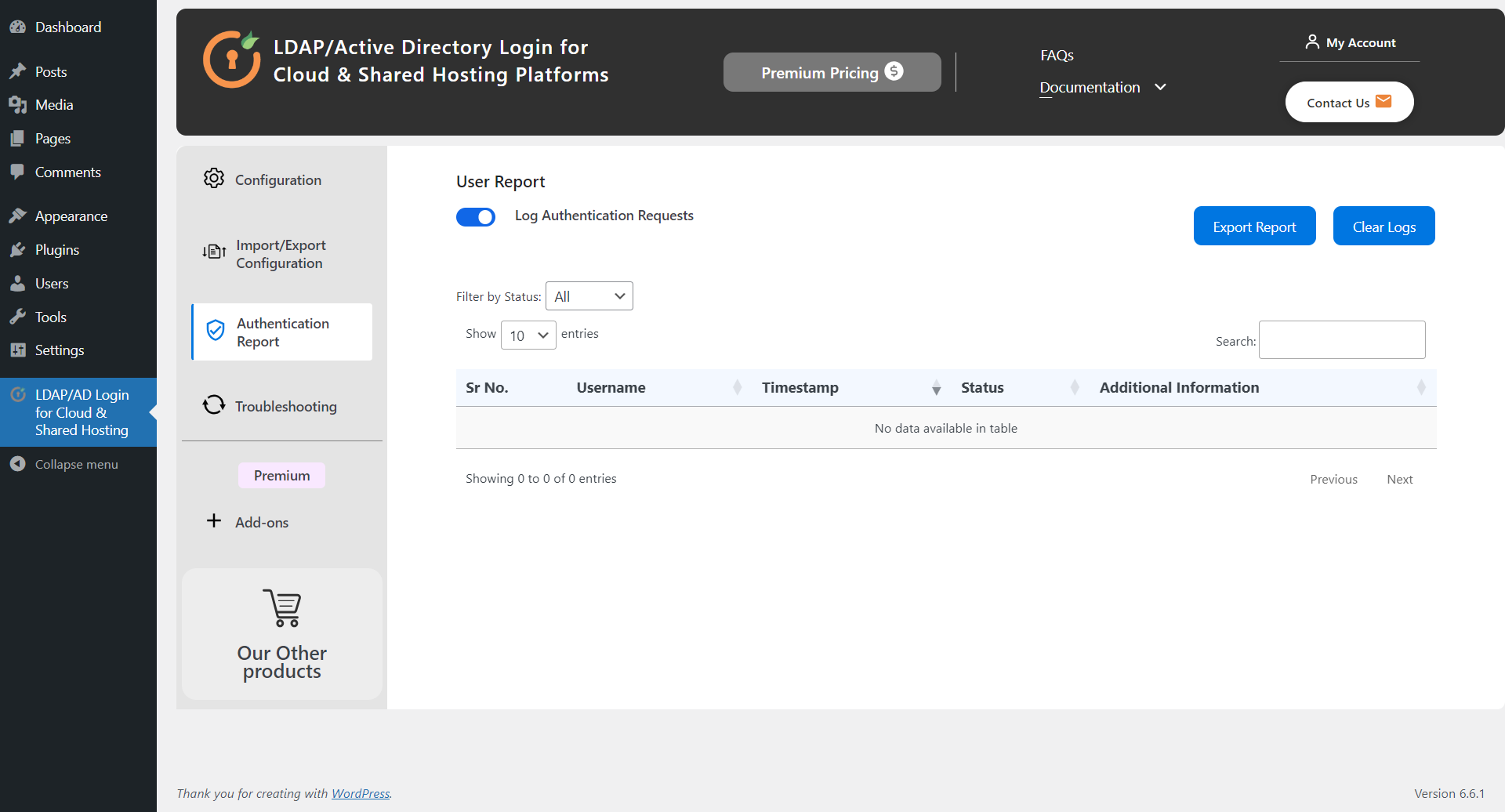This screenshot has width=1505, height=812.
Task: Click the Export Report button
Action: click(x=1254, y=227)
